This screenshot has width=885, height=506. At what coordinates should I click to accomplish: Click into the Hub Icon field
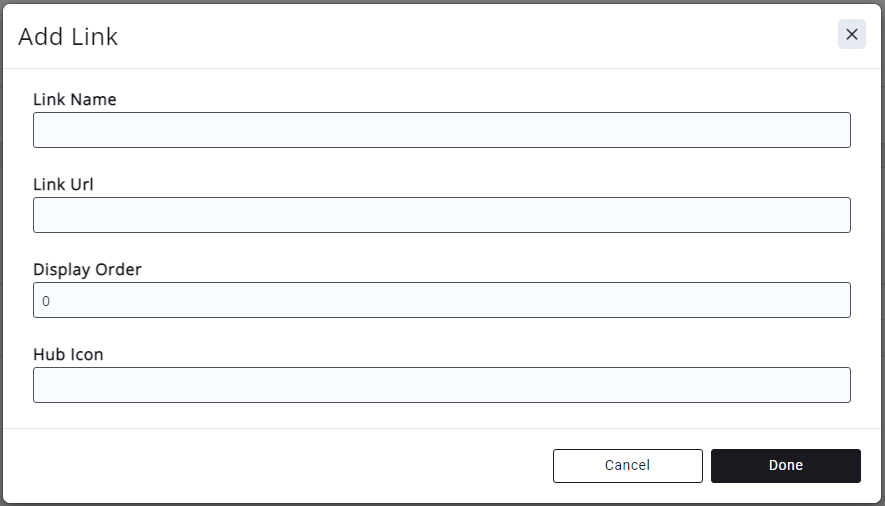pyautogui.click(x=441, y=385)
